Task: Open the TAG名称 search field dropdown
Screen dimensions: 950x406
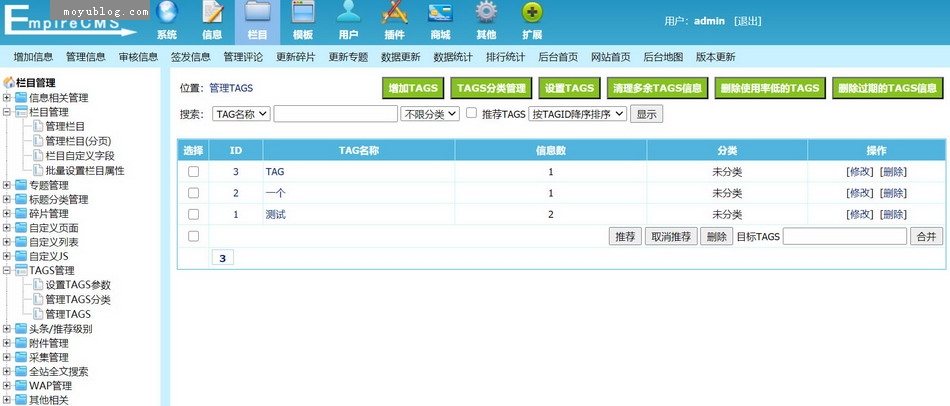Action: (241, 114)
